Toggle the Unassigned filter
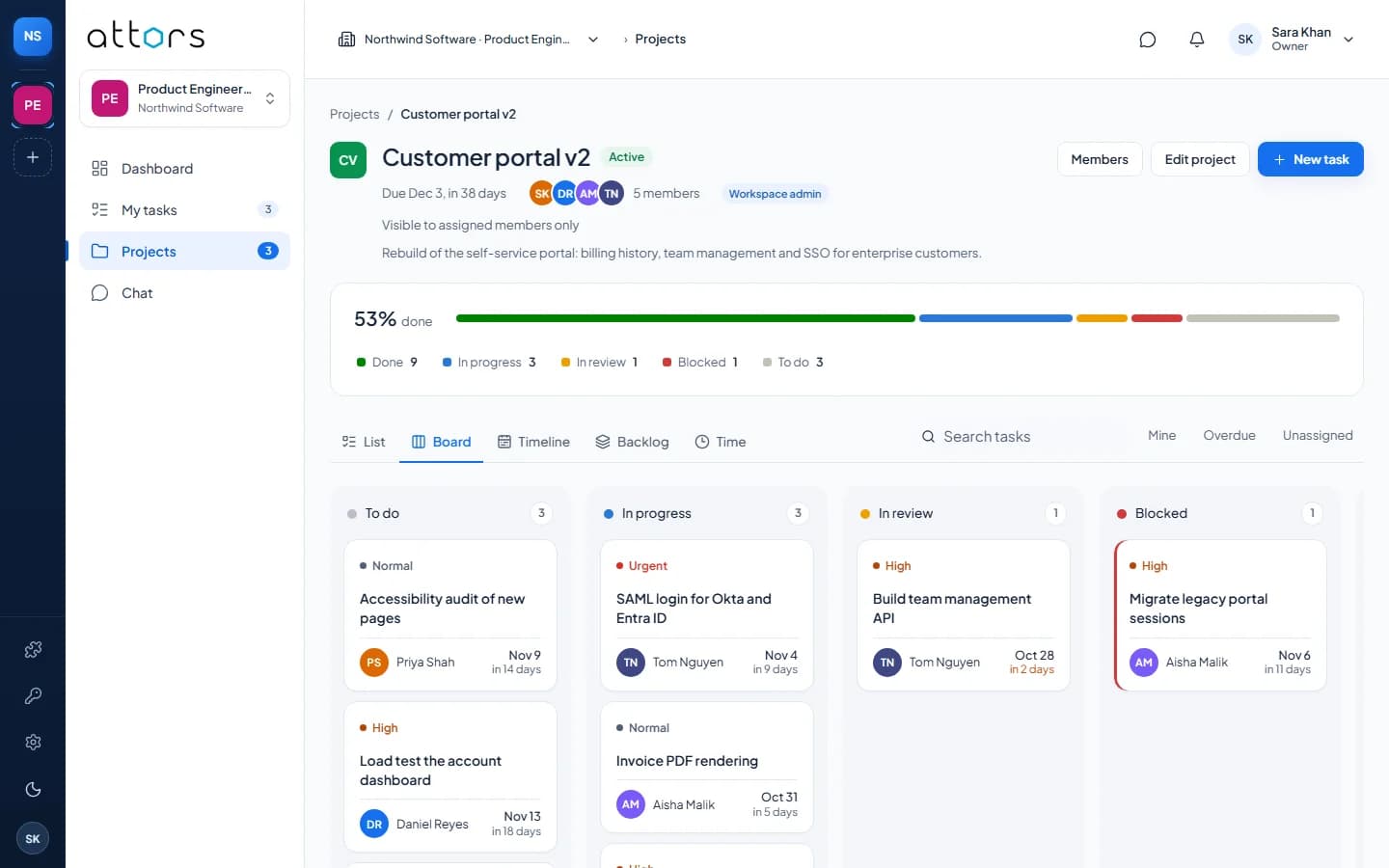The width and height of the screenshot is (1389, 868). pyautogui.click(x=1318, y=436)
